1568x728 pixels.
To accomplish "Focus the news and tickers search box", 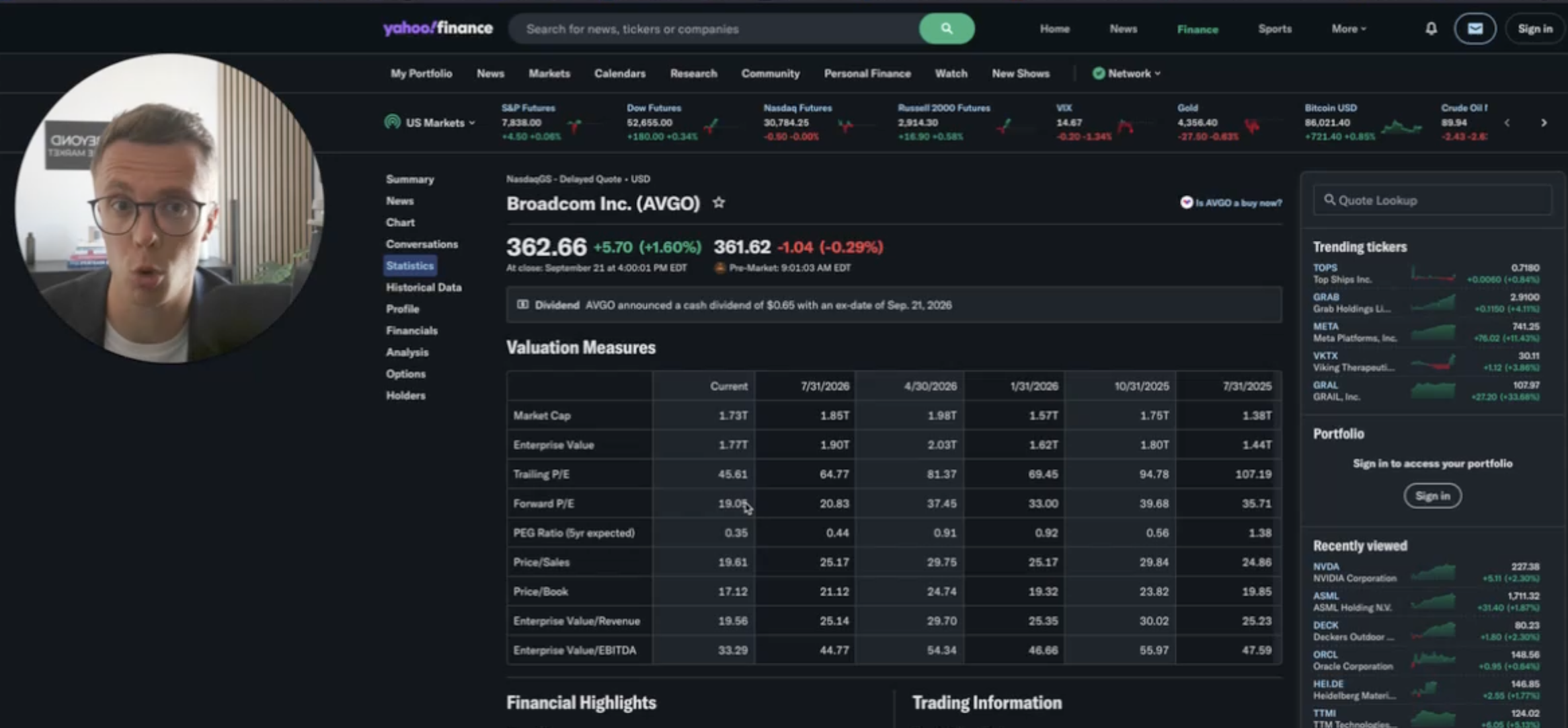I will (714, 29).
